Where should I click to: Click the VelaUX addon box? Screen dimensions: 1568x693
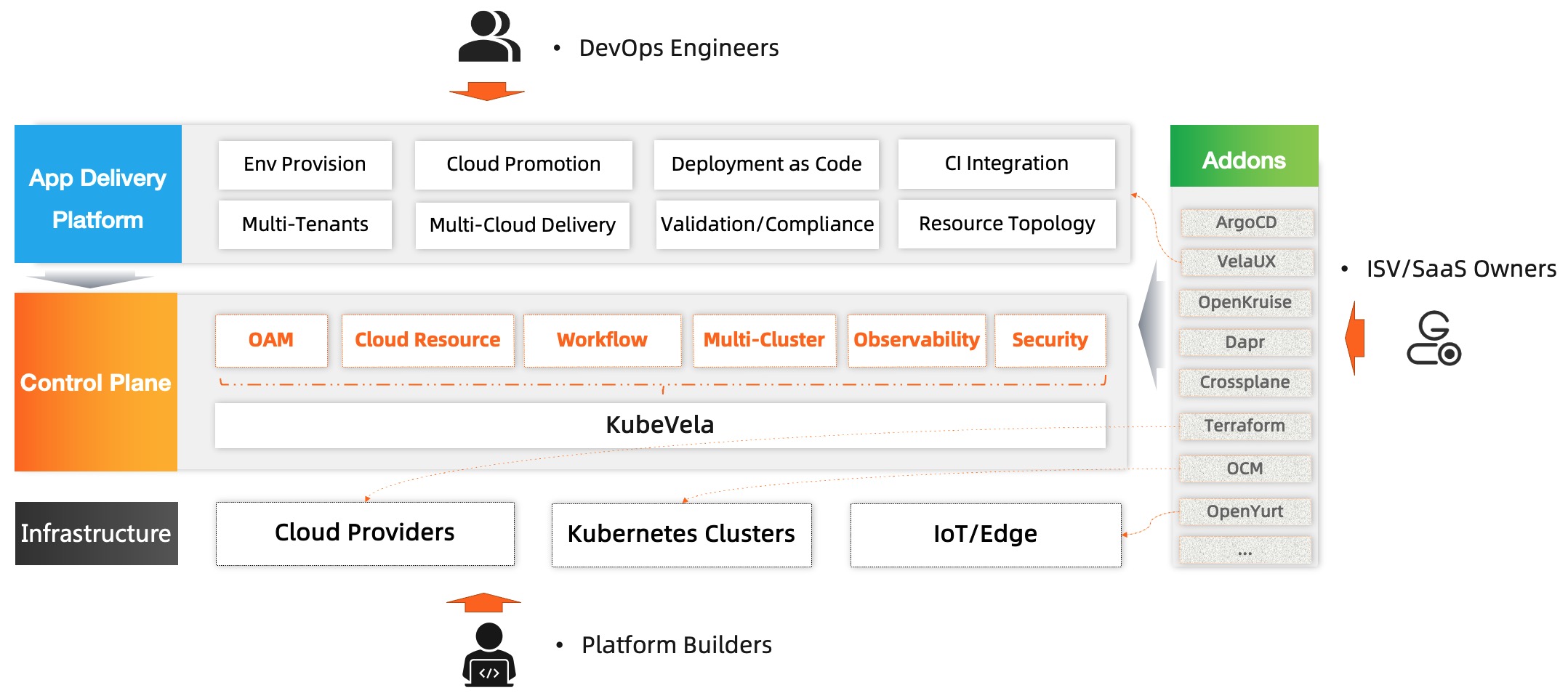[x=1246, y=262]
